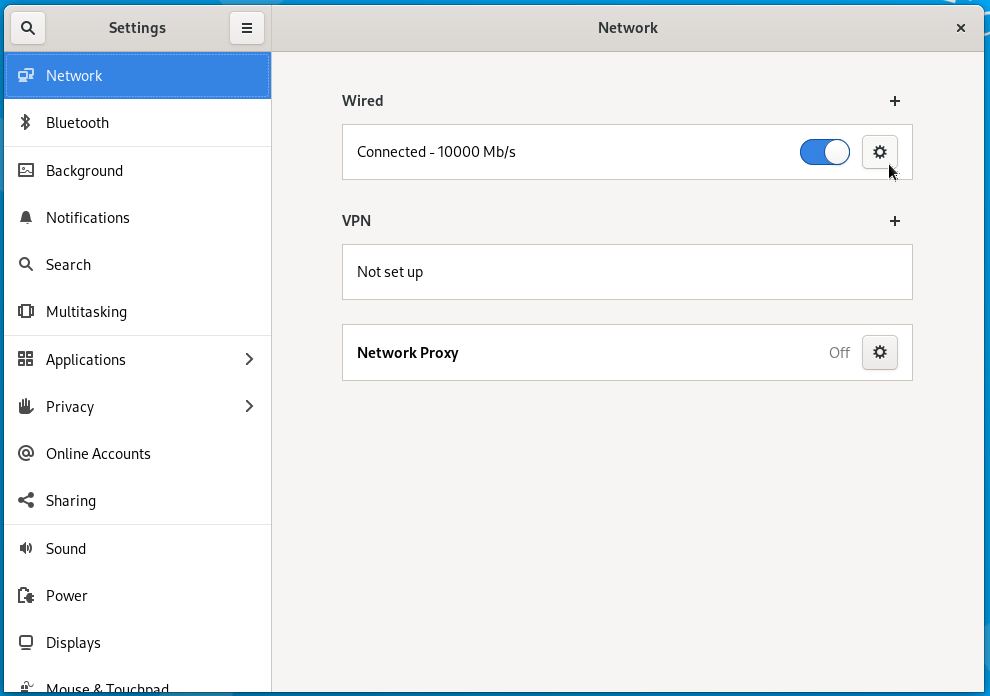Toggle the wired connection switch off
Viewport: 990px width, 696px height.
click(825, 152)
